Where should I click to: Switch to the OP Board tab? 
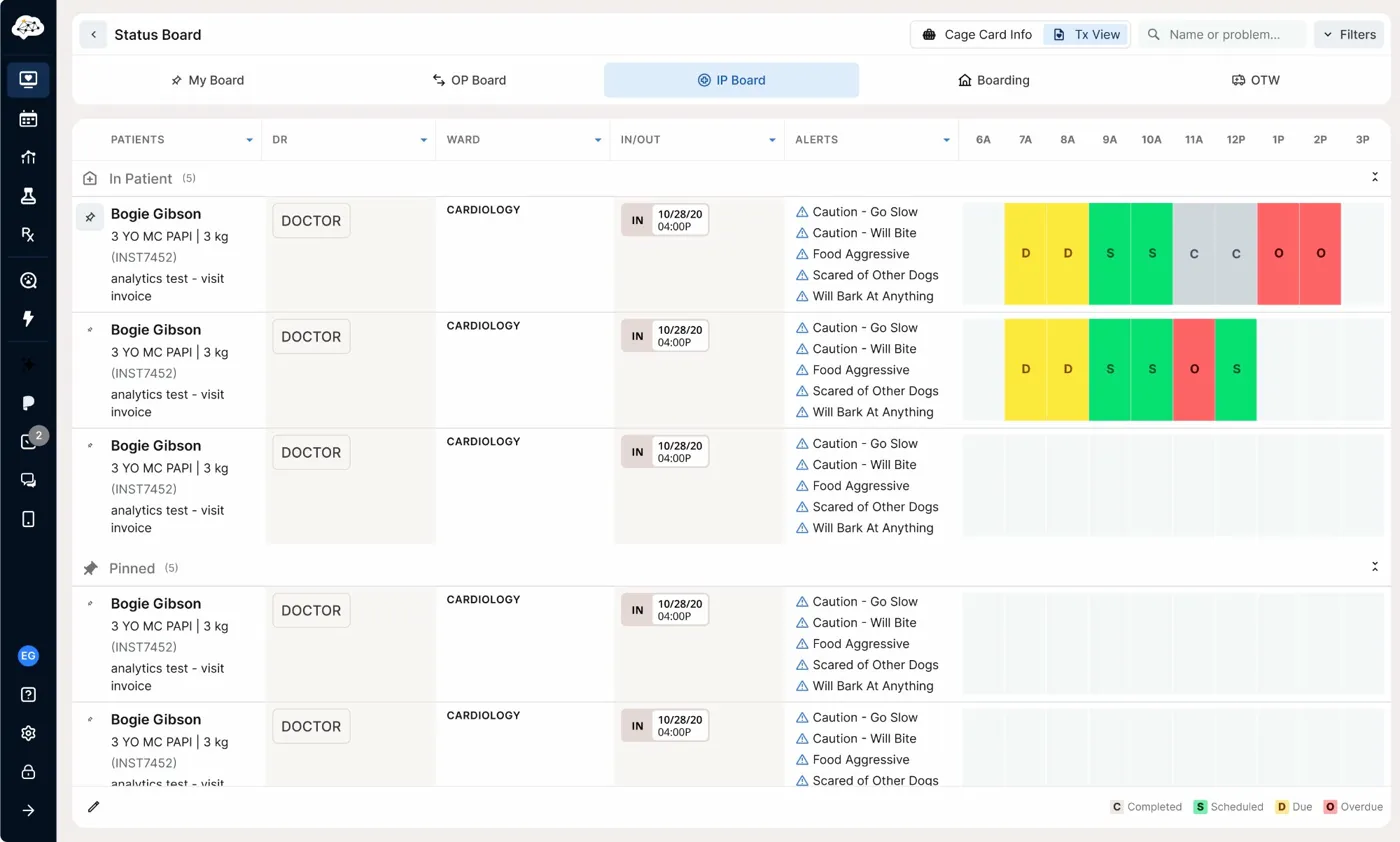tap(469, 80)
